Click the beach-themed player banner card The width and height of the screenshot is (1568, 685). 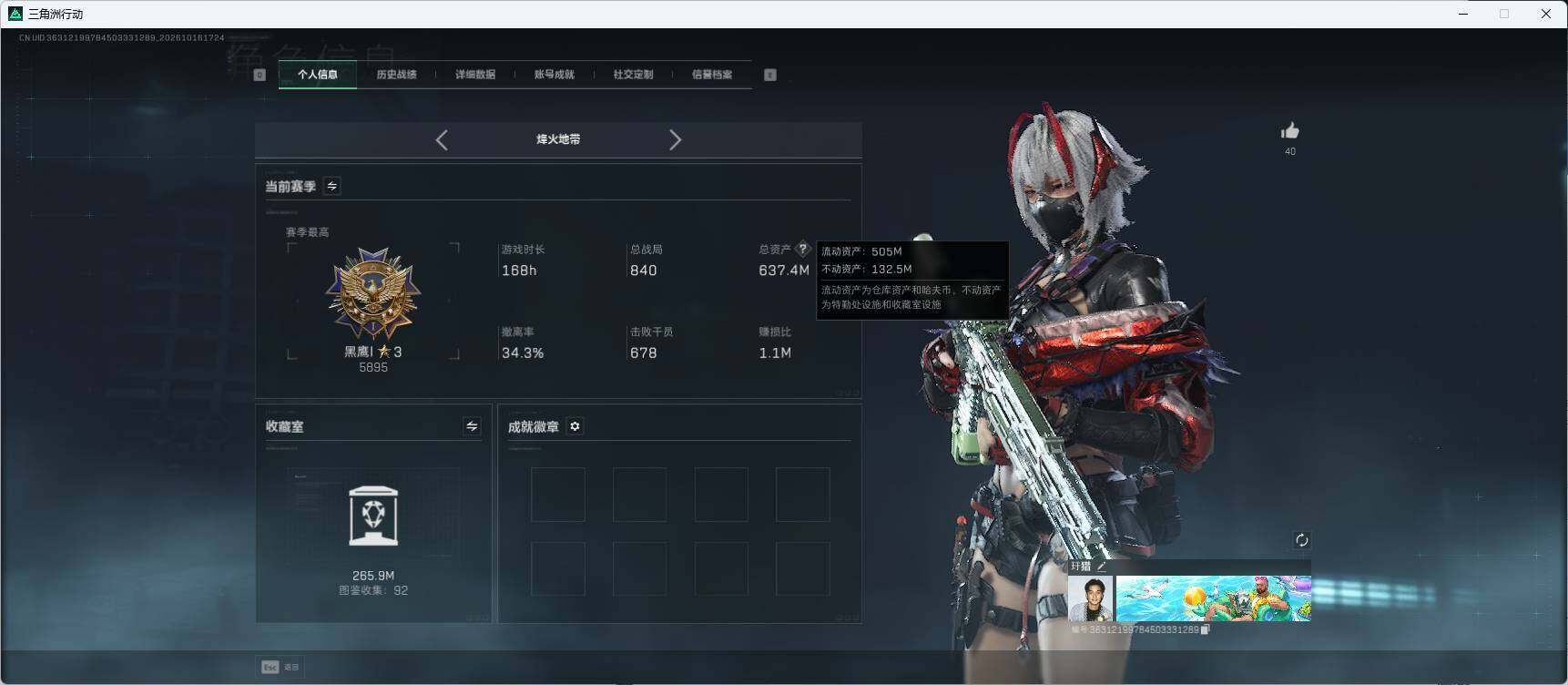1214,598
